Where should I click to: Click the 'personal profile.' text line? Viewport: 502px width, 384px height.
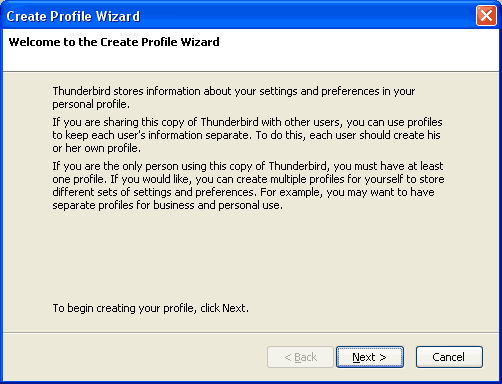(91, 104)
